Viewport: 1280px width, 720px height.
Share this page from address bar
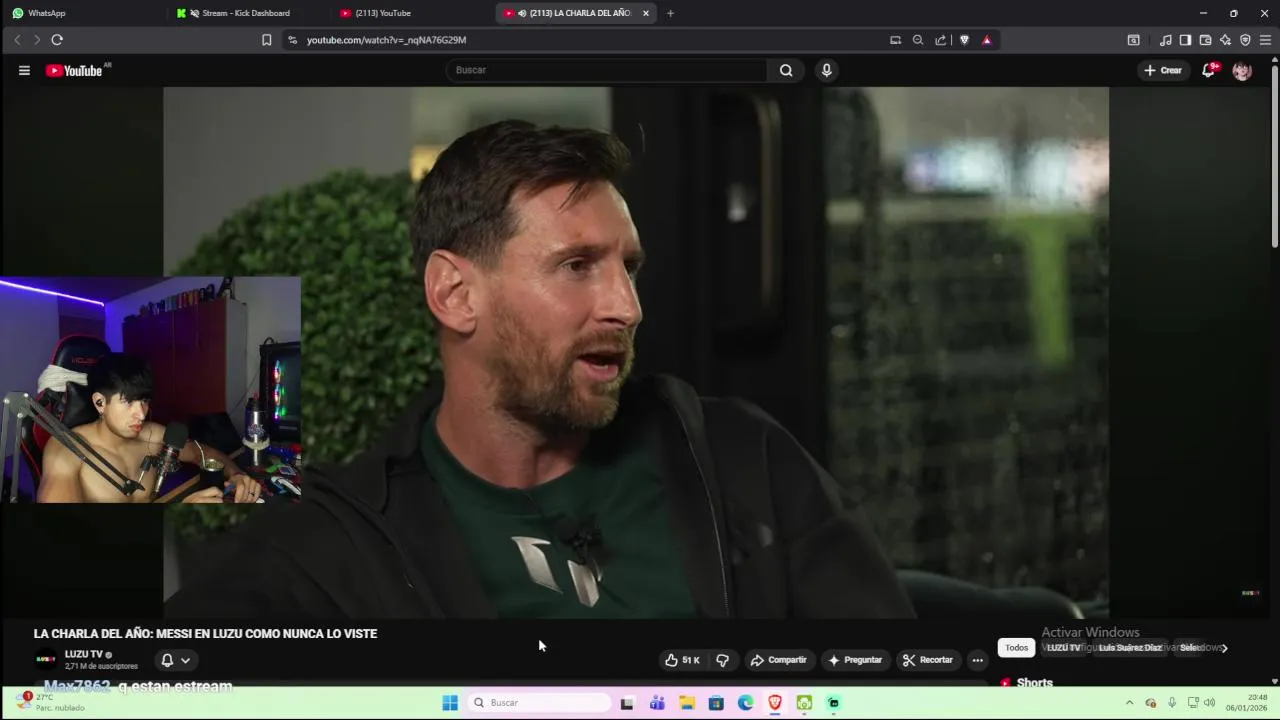(941, 40)
